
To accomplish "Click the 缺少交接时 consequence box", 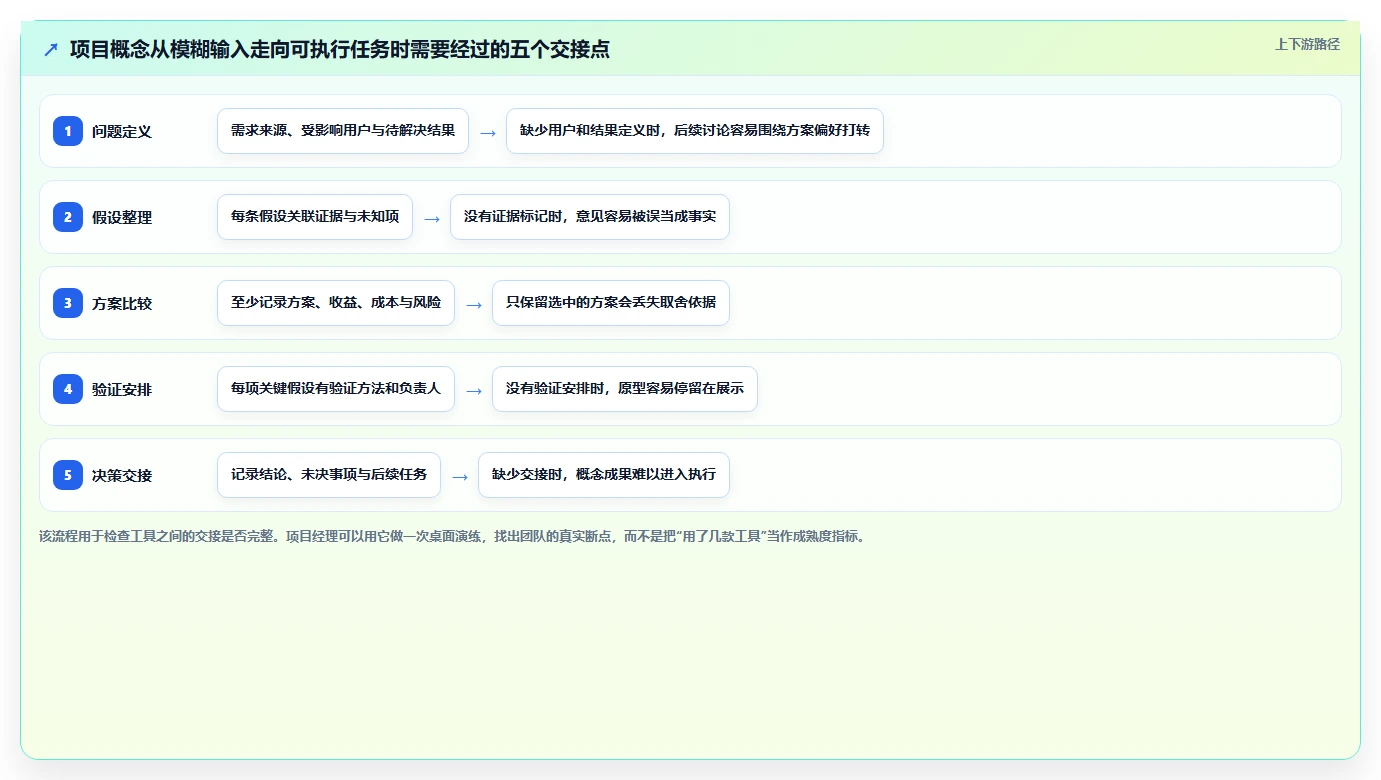I will 604,475.
